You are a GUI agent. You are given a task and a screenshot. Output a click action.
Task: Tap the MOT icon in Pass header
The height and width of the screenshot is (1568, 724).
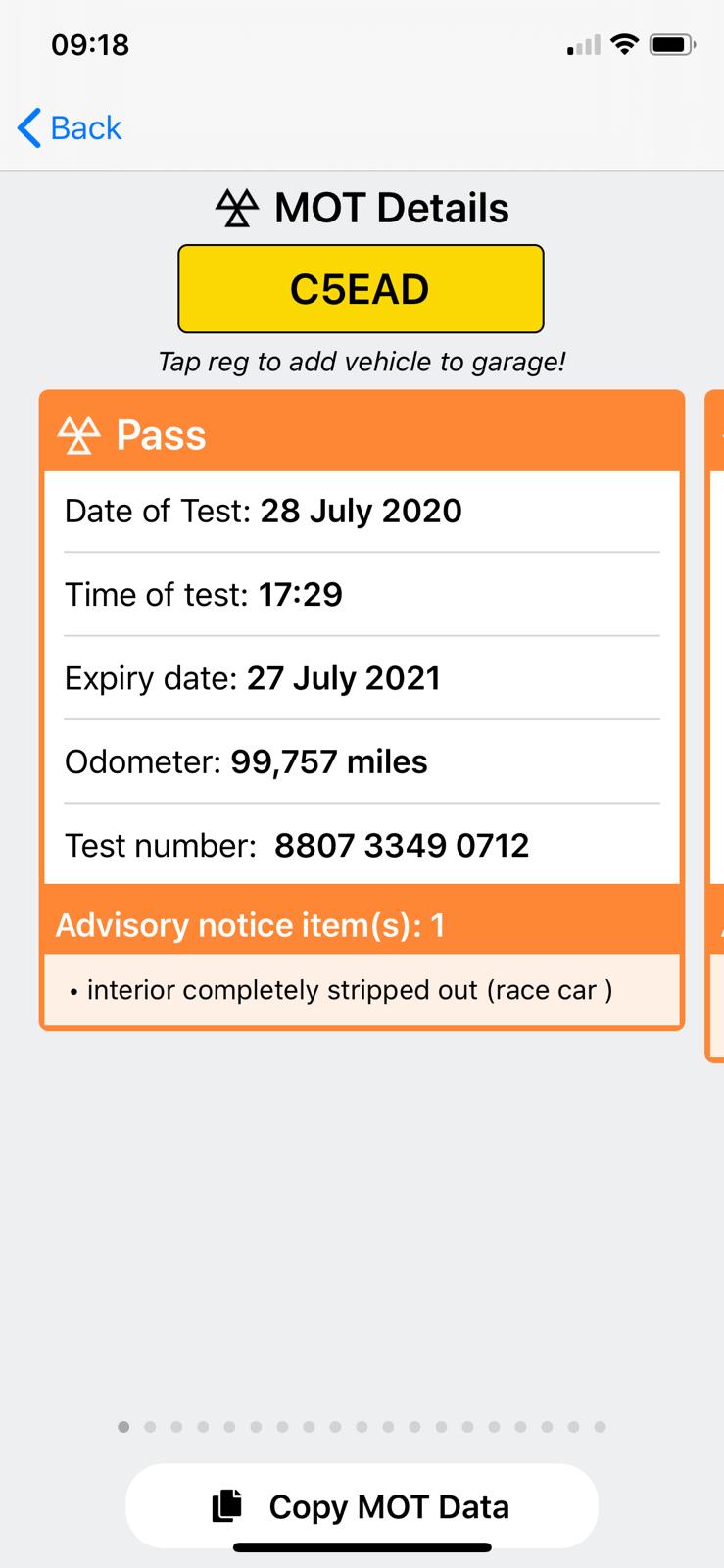coord(79,435)
